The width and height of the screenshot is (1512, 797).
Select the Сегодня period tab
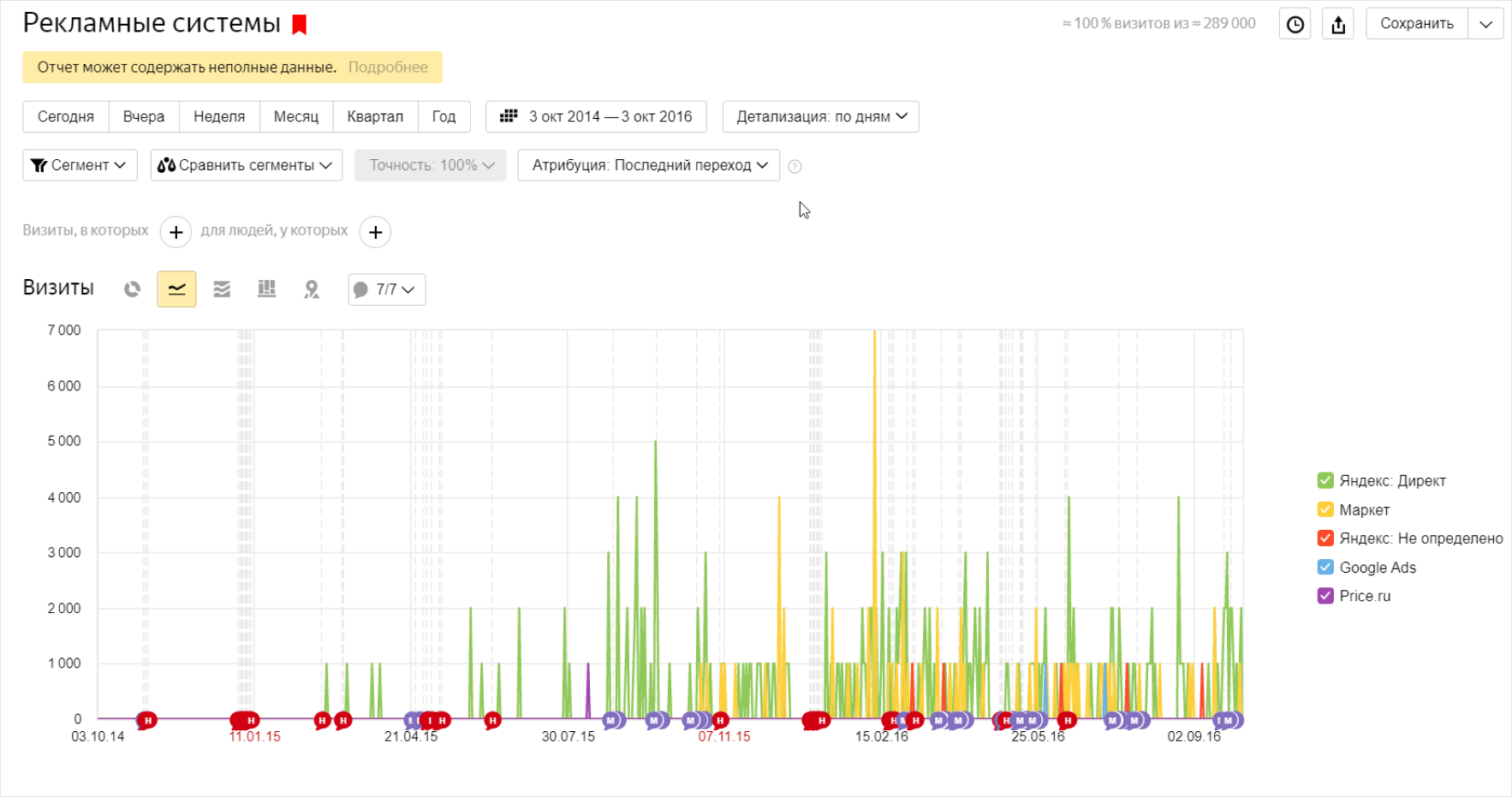tap(66, 116)
